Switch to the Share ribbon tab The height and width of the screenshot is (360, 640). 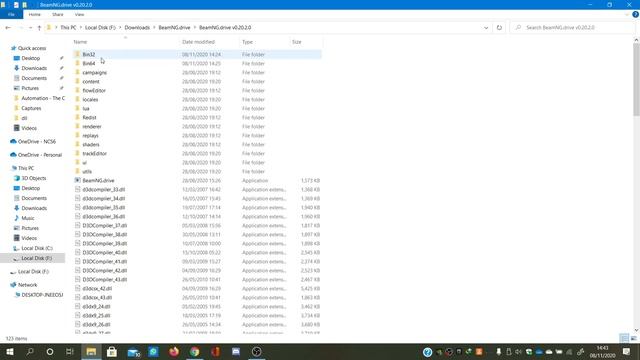(x=58, y=14)
